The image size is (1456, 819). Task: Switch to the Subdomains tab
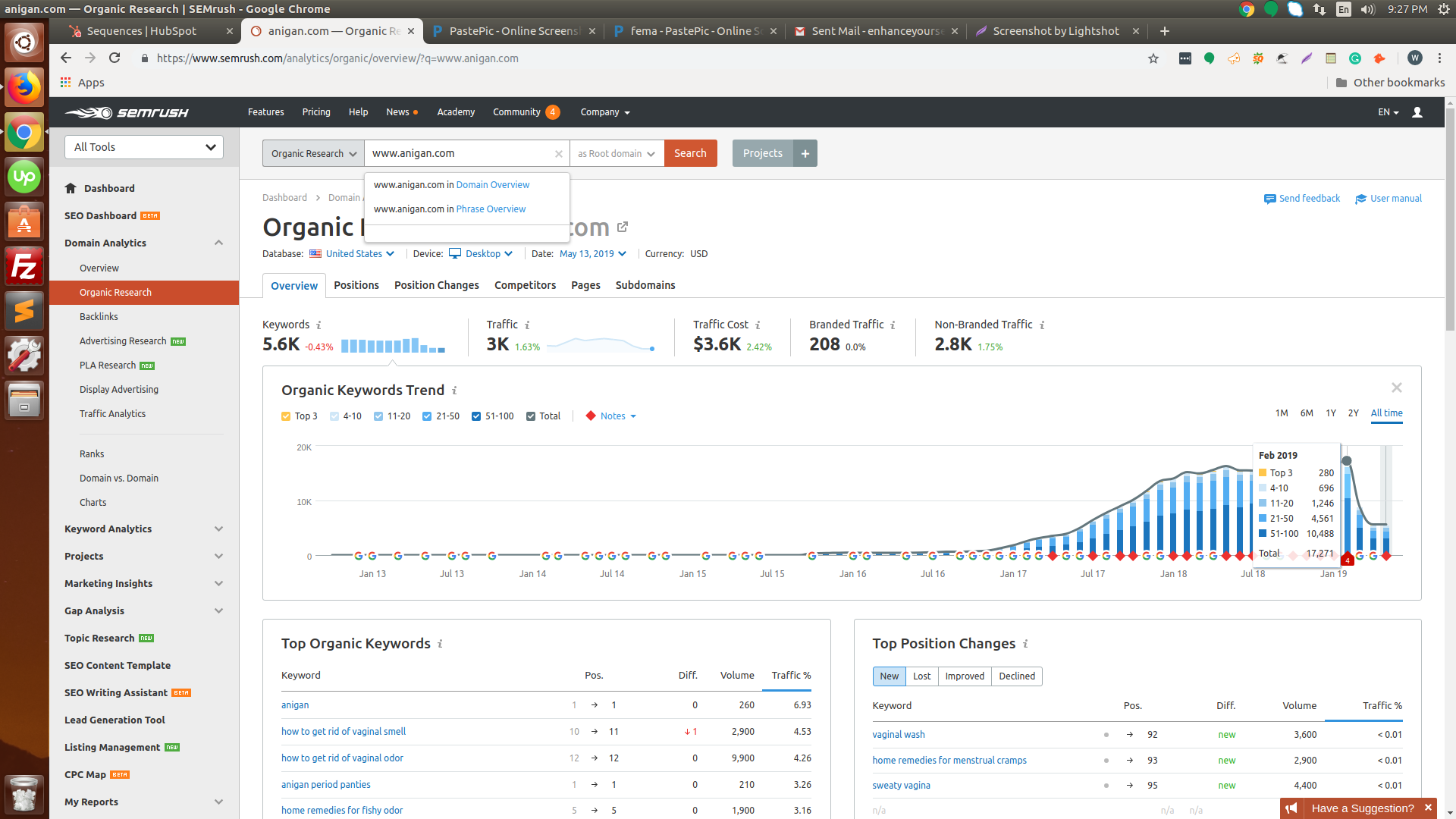click(645, 285)
